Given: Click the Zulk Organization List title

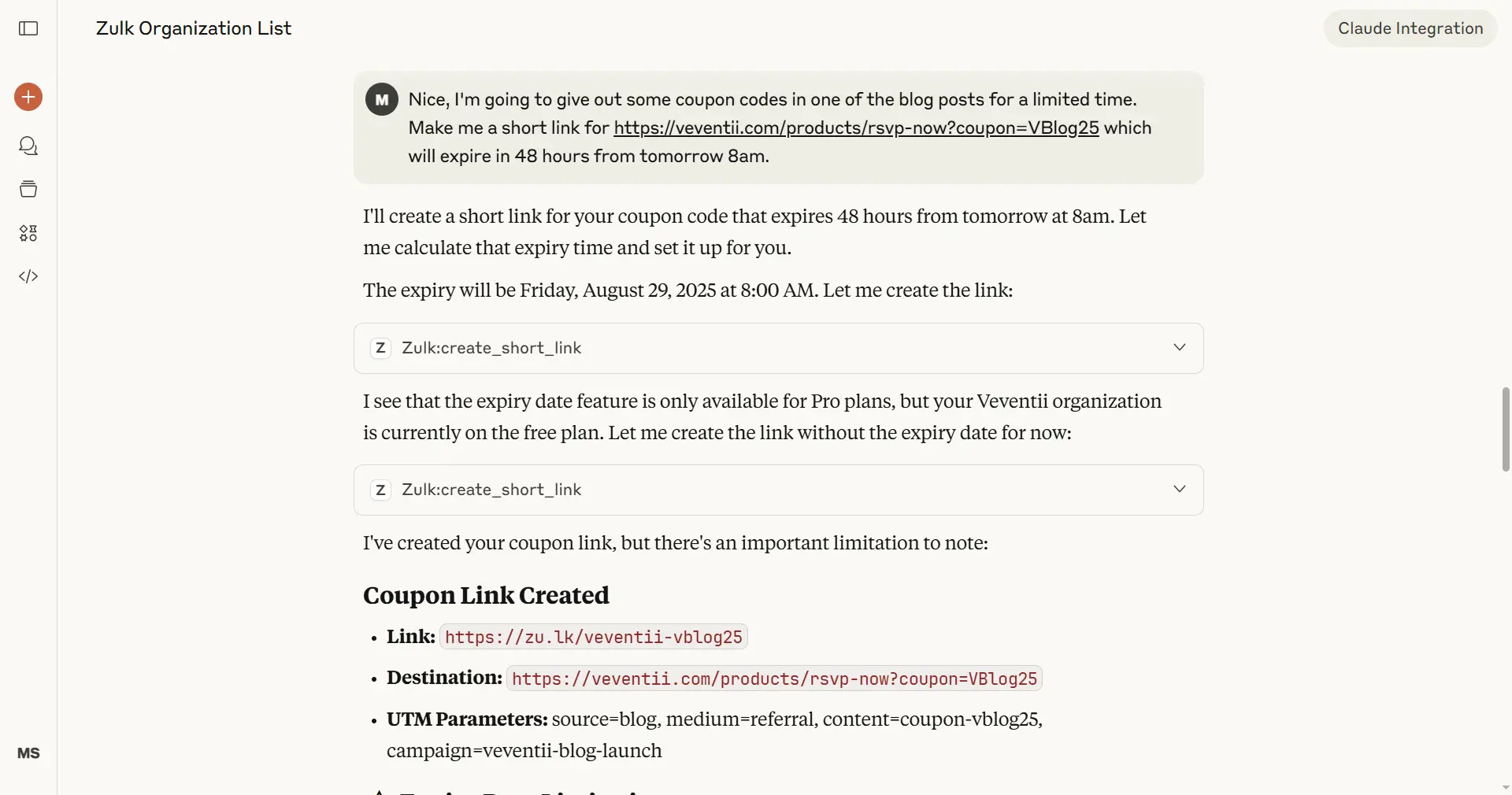Looking at the screenshot, I should (194, 28).
